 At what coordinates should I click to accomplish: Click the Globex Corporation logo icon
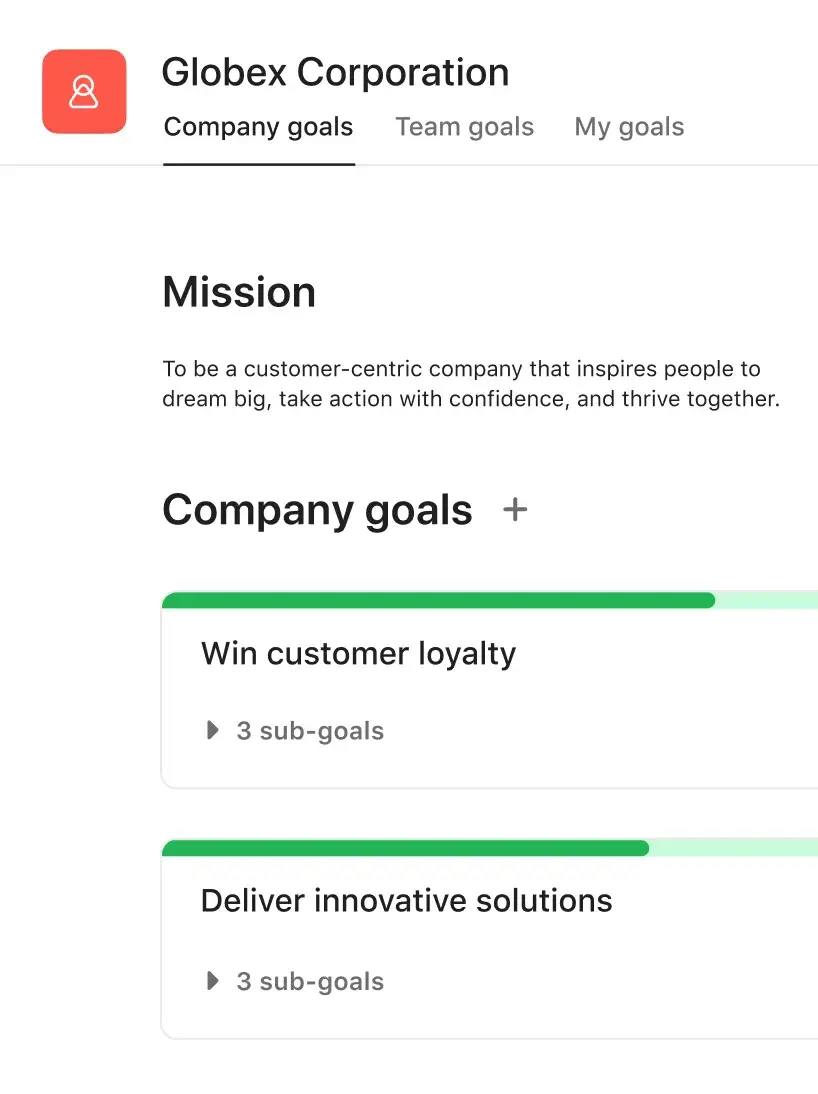tap(84, 92)
